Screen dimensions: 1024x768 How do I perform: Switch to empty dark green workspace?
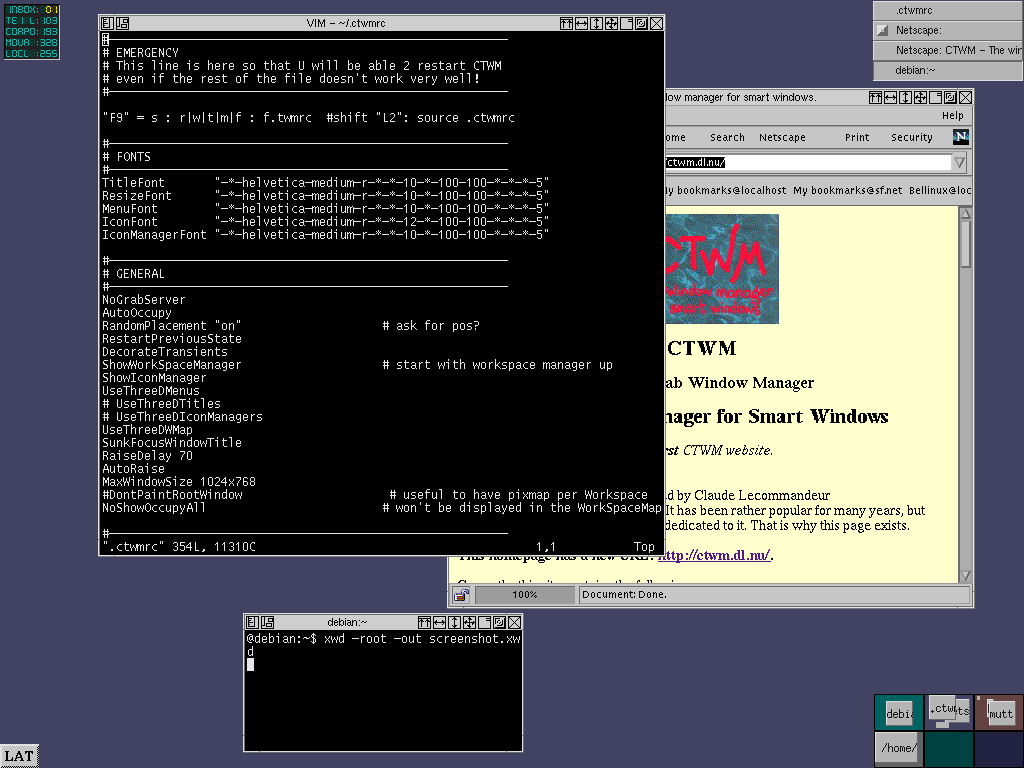(949, 749)
